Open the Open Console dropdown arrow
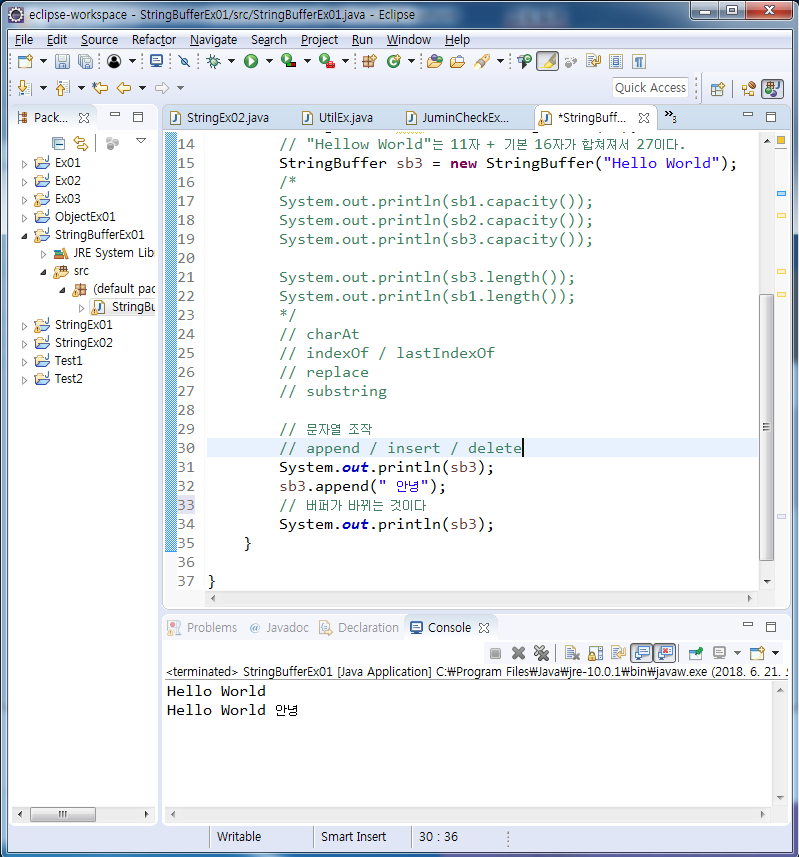Viewport: 799px width, 857px height. [776, 653]
